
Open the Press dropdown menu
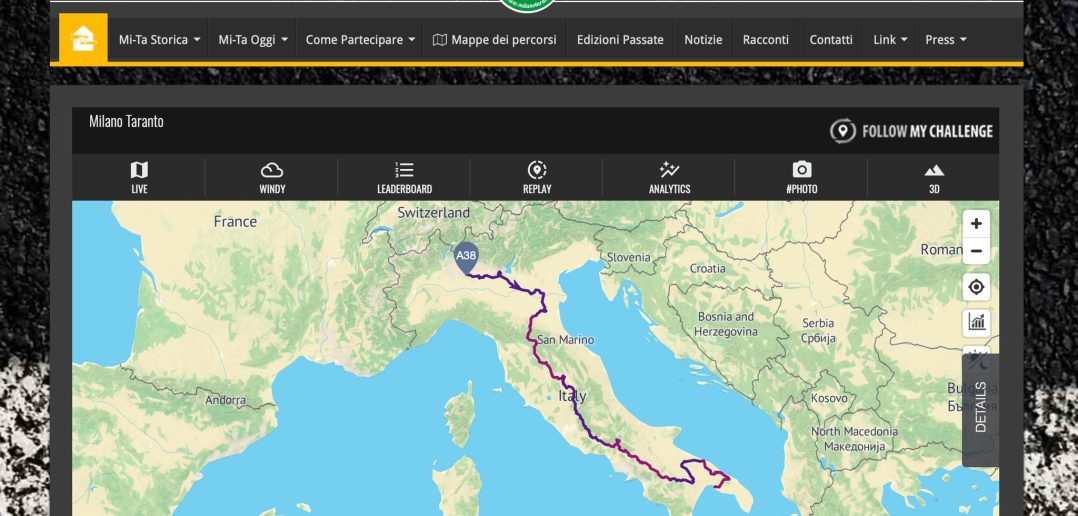coord(945,40)
